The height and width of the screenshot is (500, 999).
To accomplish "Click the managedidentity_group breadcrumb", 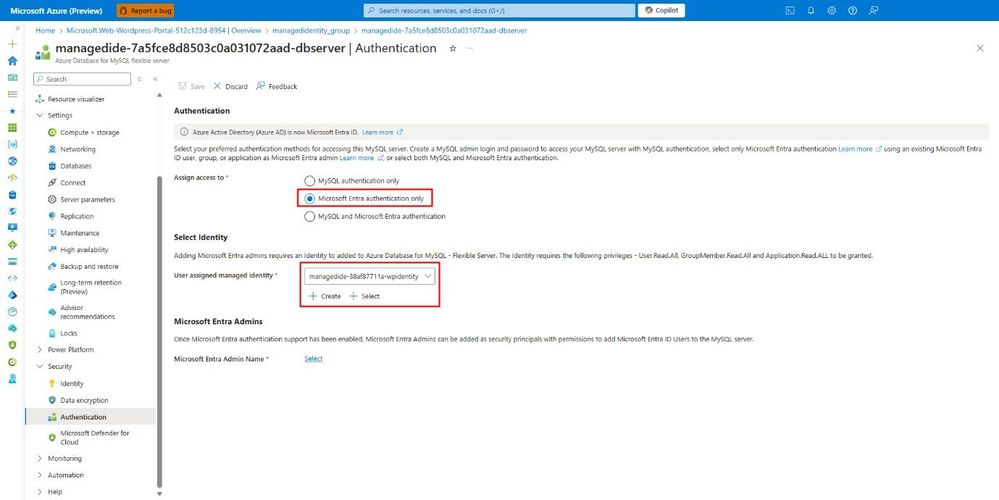I will pos(311,30).
